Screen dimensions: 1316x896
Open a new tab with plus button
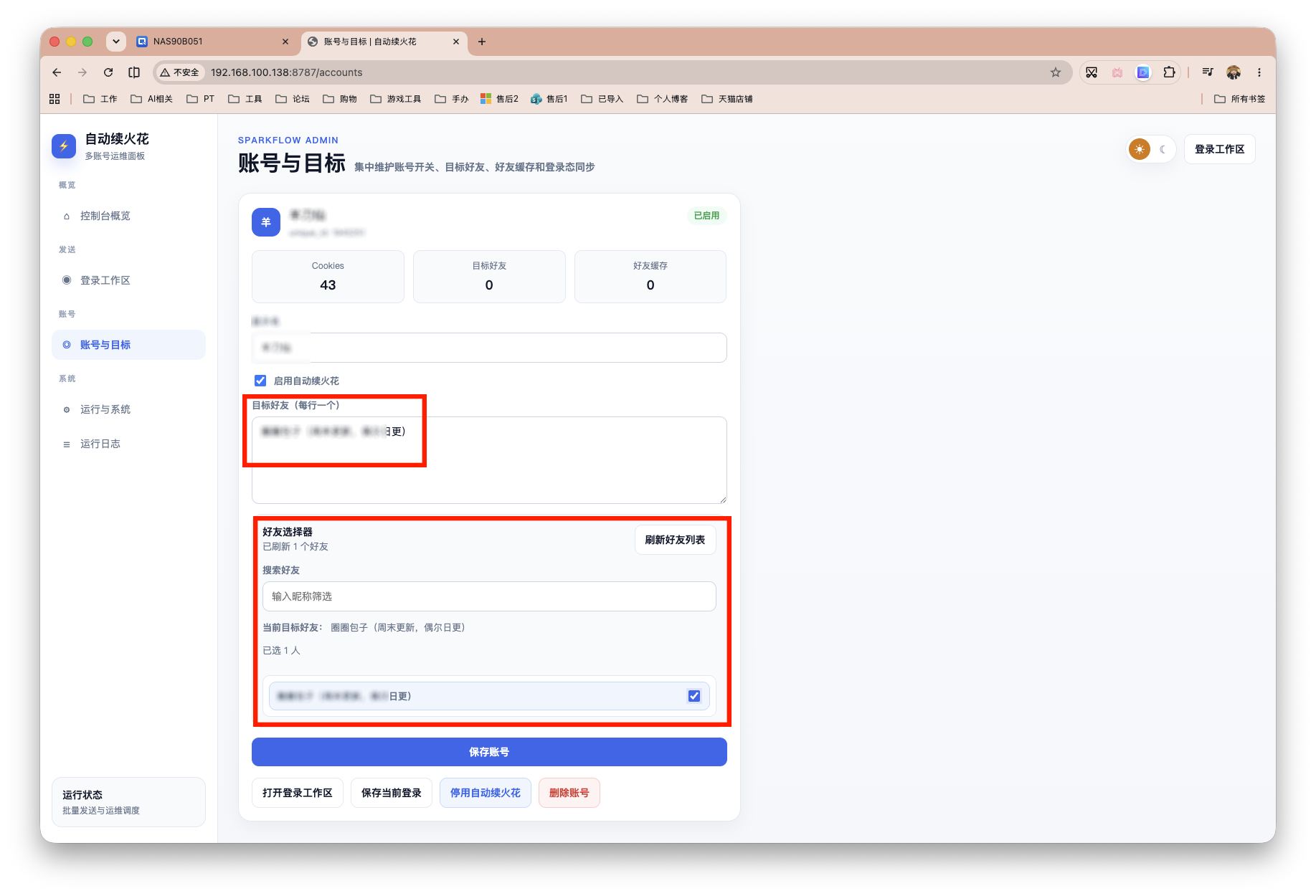[x=482, y=42]
